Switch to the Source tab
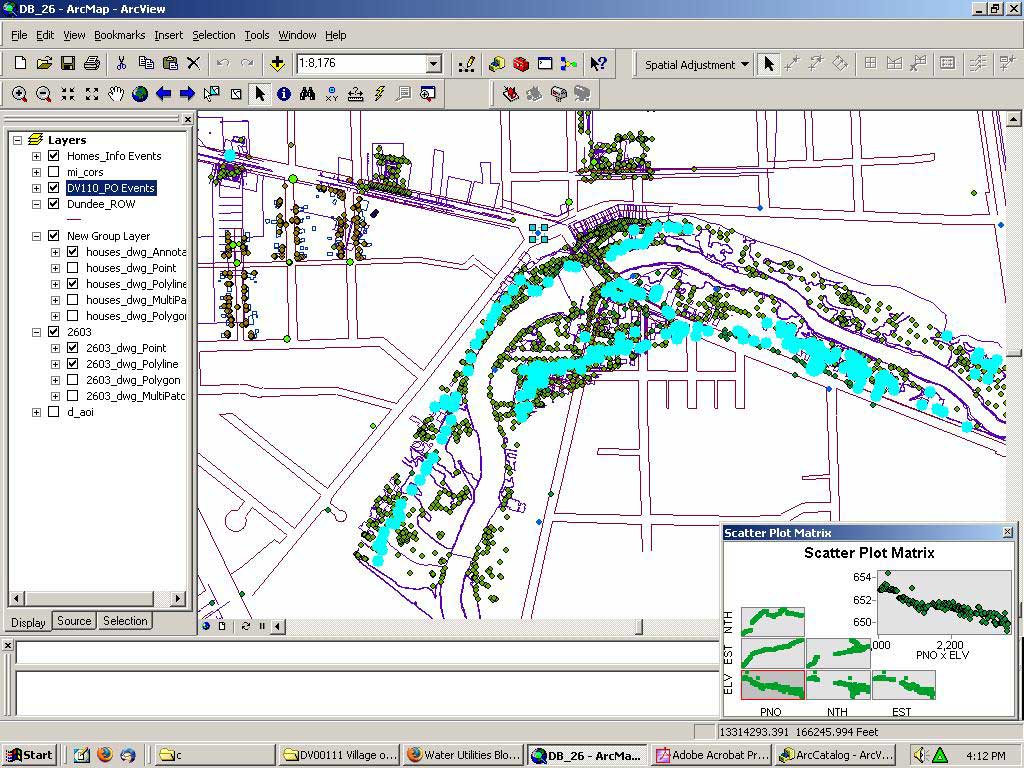 74,621
